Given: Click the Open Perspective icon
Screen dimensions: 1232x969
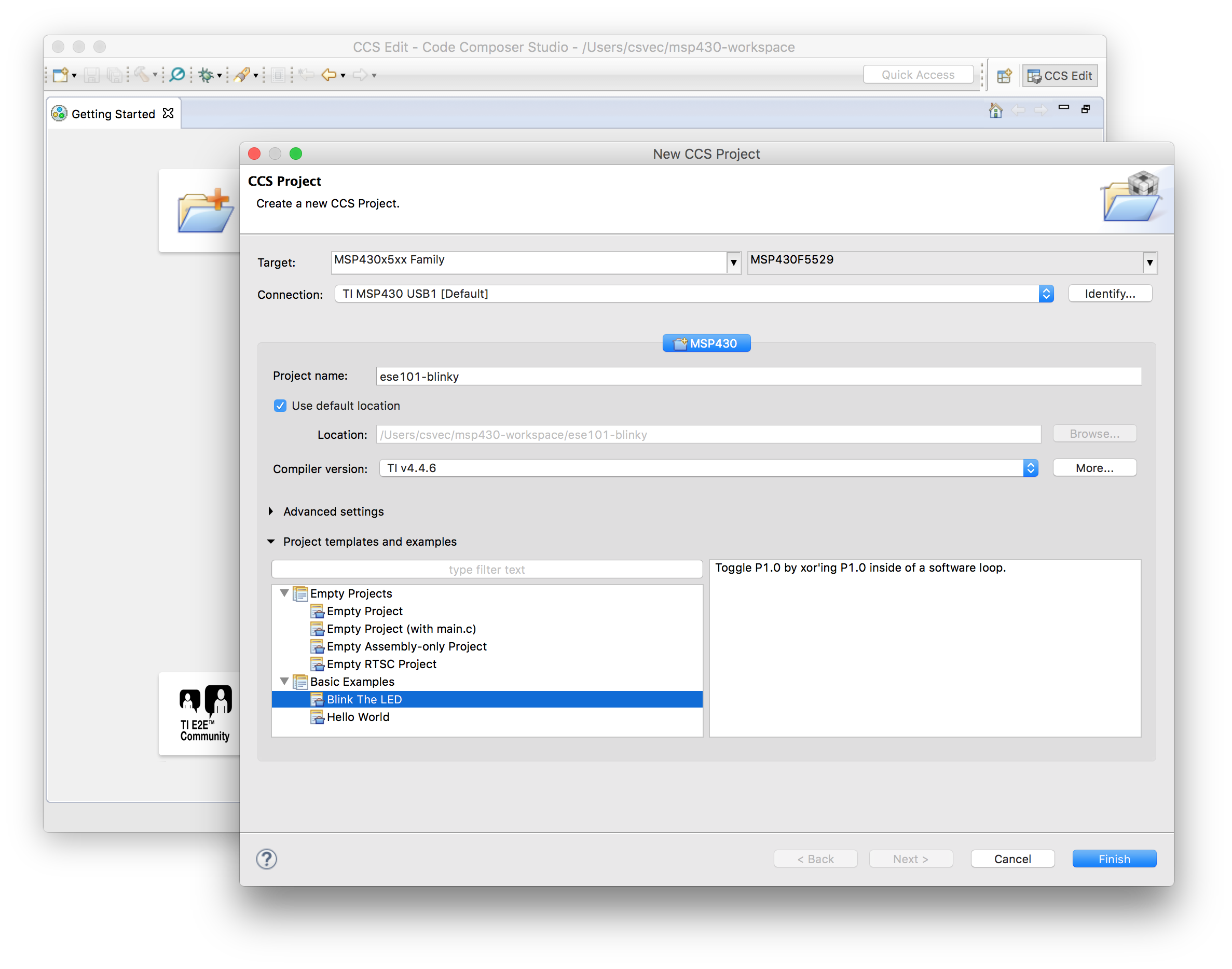Looking at the screenshot, I should pos(1005,75).
